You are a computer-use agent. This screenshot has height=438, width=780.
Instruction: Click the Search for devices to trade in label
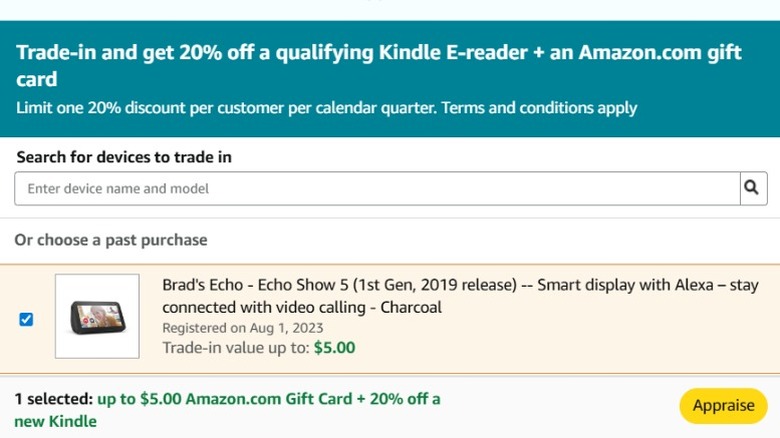(x=123, y=157)
